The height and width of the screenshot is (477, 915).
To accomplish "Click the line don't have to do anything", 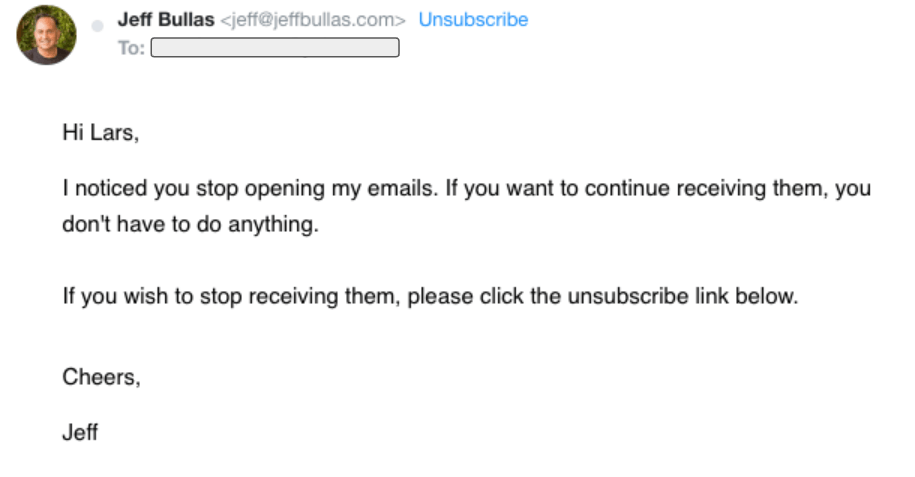I will pyautogui.click(x=190, y=224).
